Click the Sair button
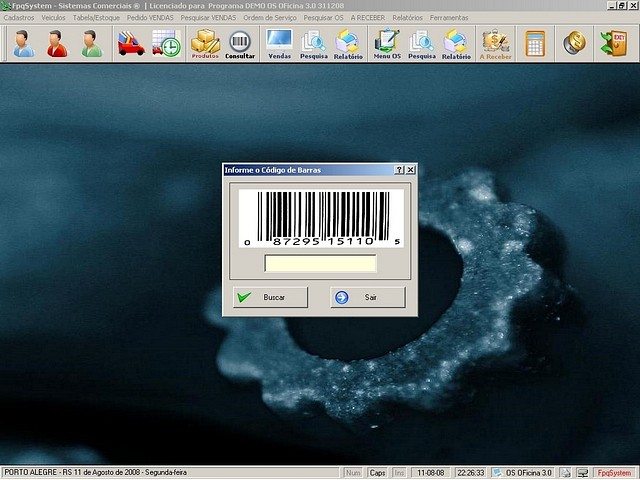This screenshot has height=480, width=640. coord(368,297)
